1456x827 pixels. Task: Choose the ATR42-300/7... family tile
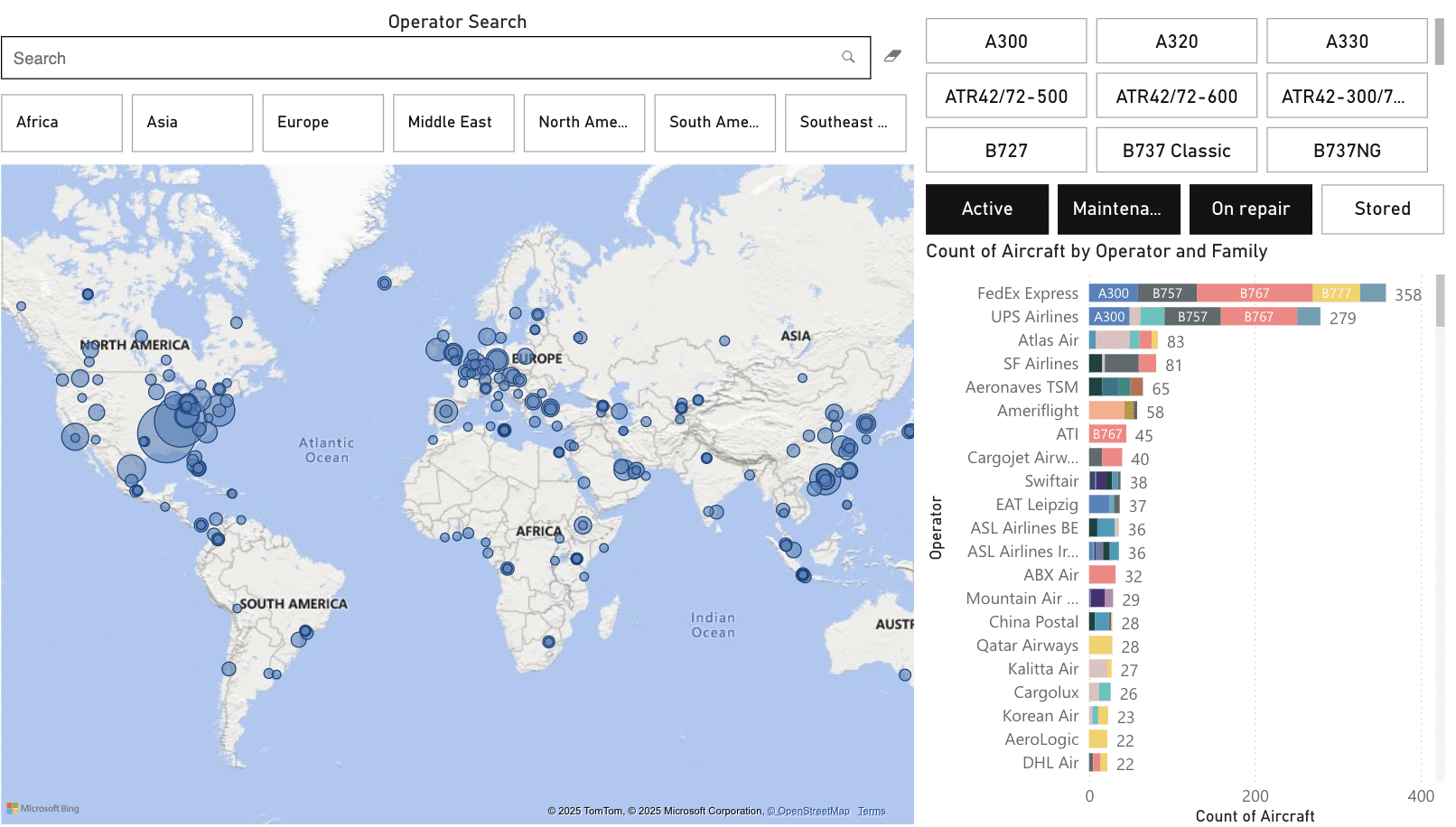tap(1347, 96)
